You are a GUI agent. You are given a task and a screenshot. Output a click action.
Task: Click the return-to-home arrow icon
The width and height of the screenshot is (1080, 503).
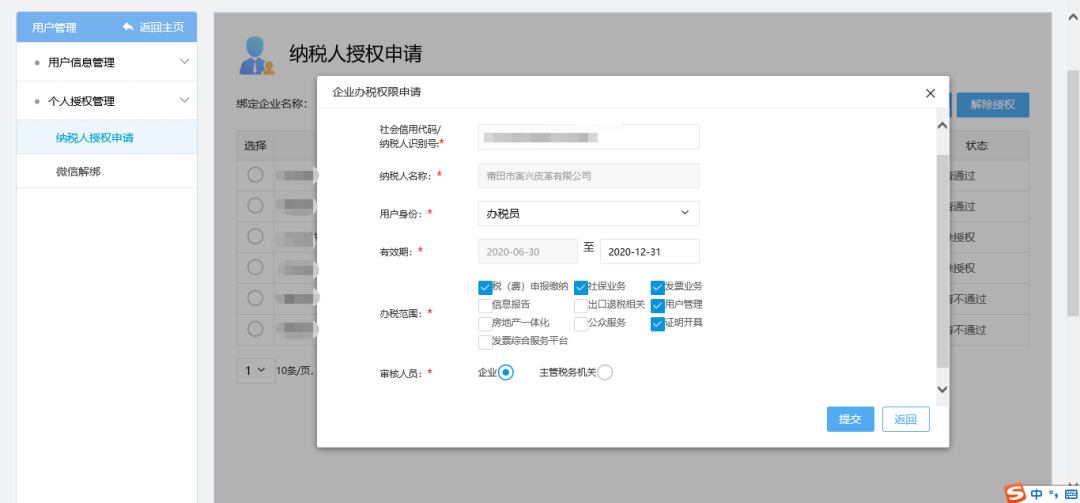(x=128, y=27)
